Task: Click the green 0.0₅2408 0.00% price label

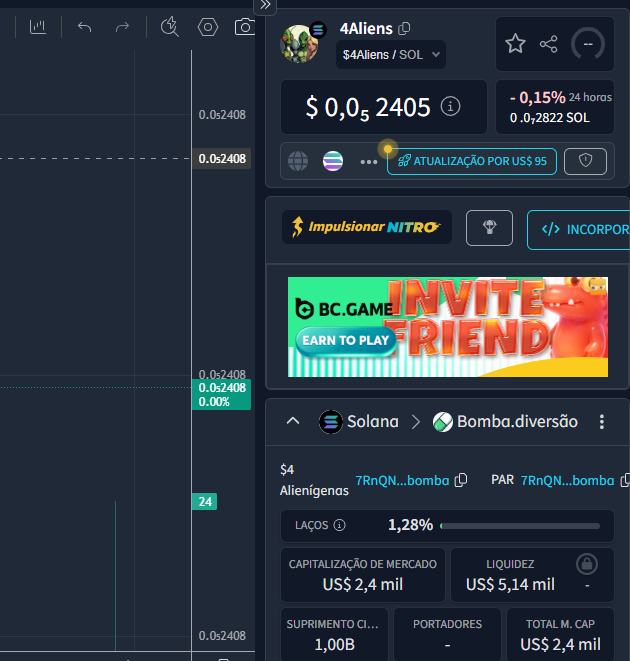Action: tap(221, 395)
